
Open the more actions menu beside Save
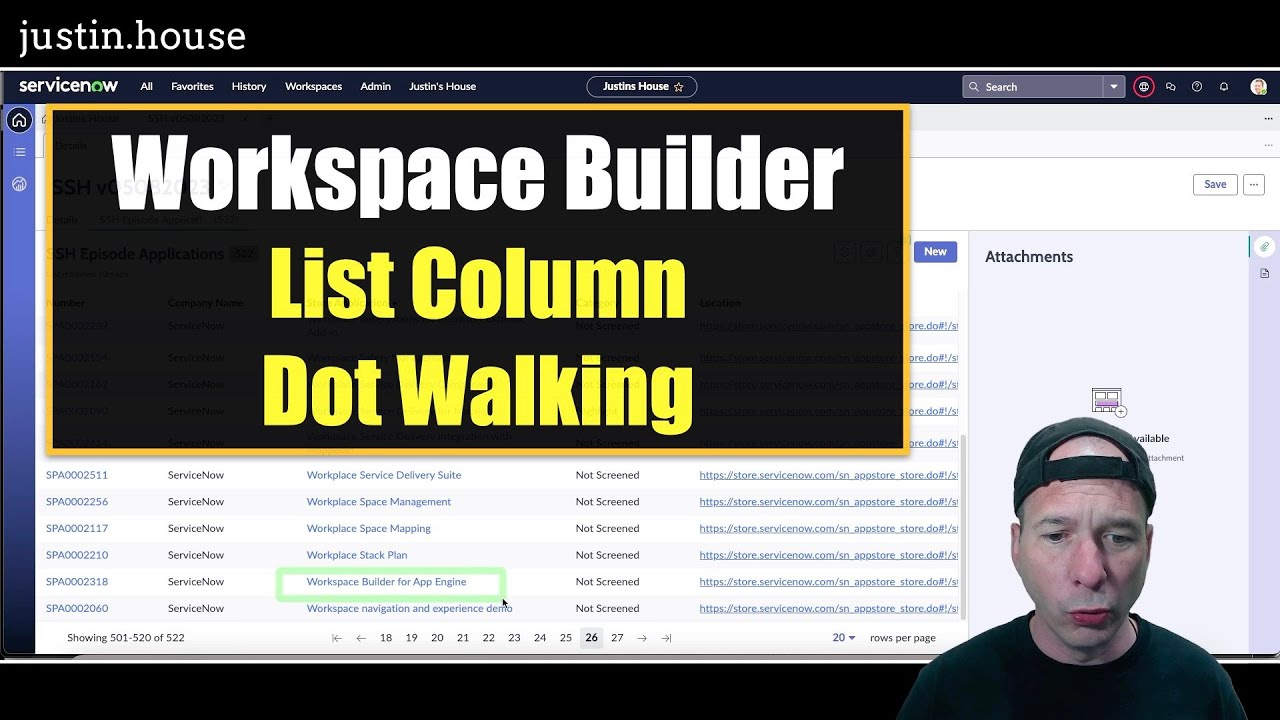1254,184
